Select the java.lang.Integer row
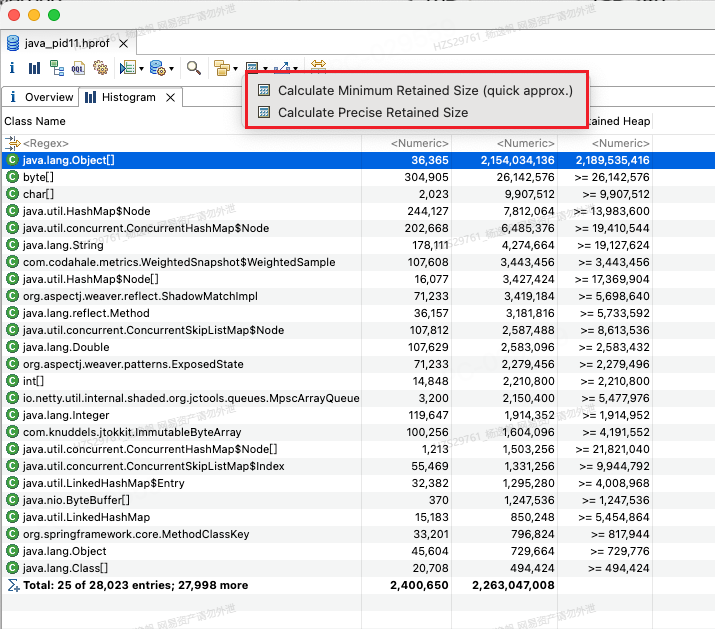The image size is (715, 629). 358,416
